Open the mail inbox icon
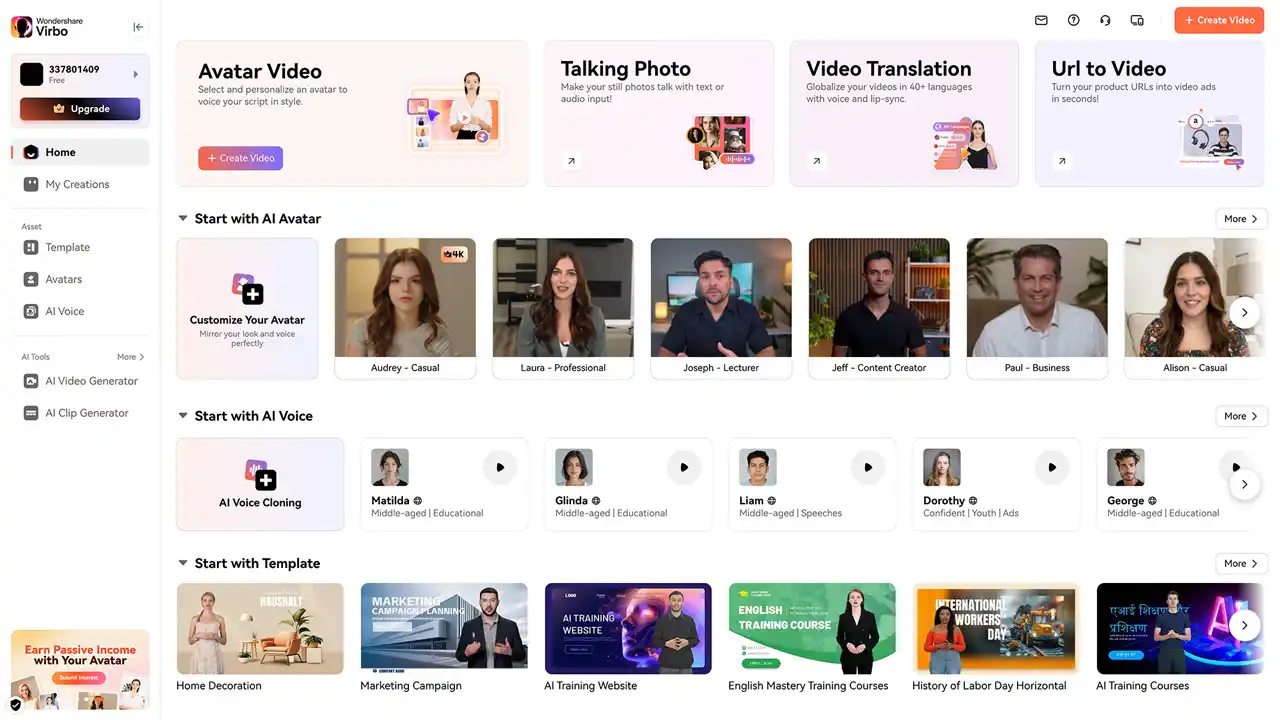 (x=1041, y=20)
